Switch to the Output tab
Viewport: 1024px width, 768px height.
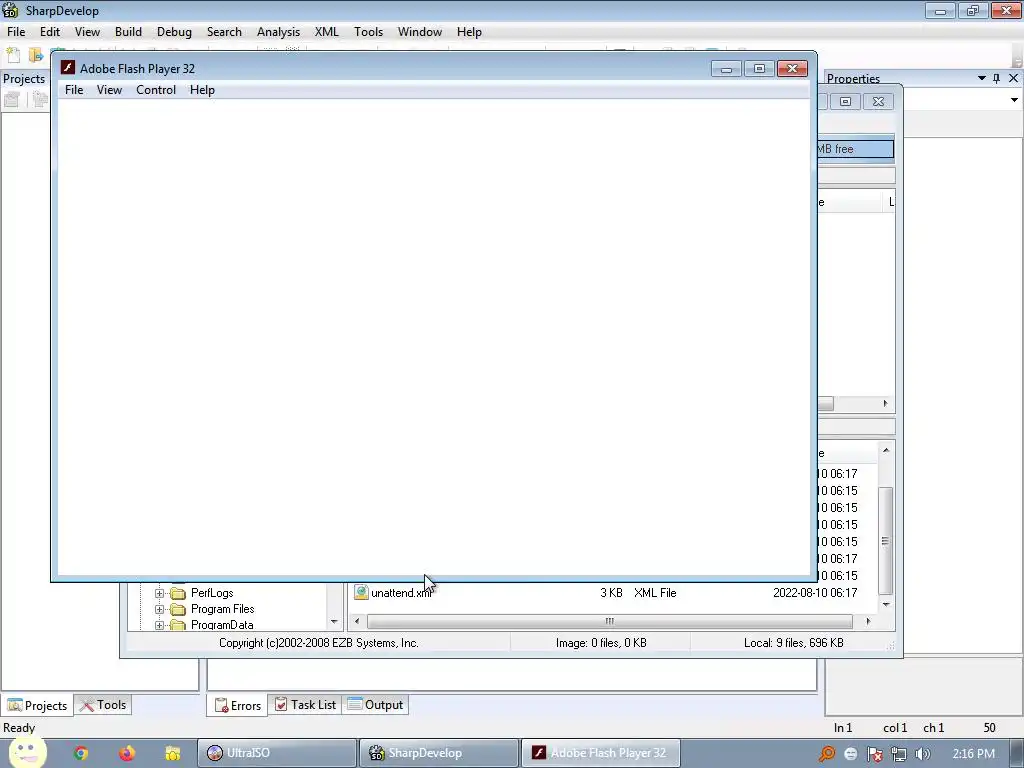point(376,705)
